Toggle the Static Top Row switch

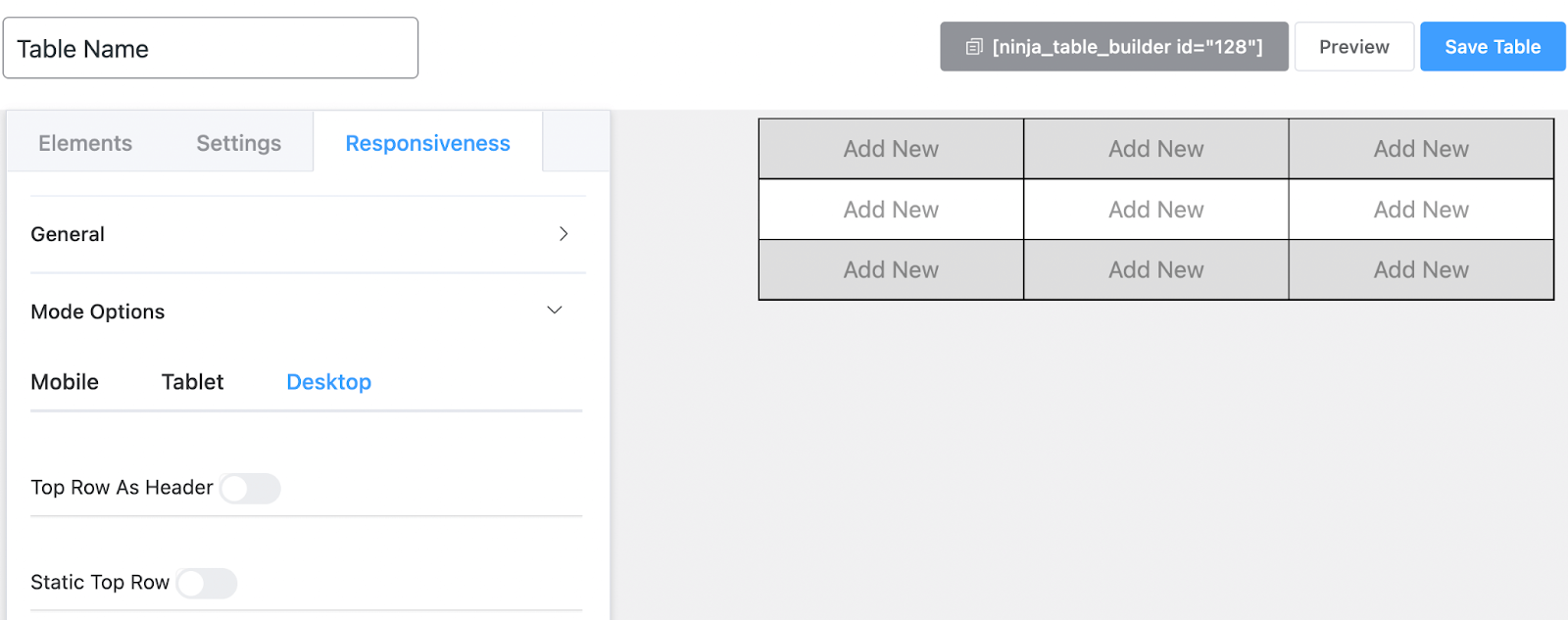[x=207, y=583]
